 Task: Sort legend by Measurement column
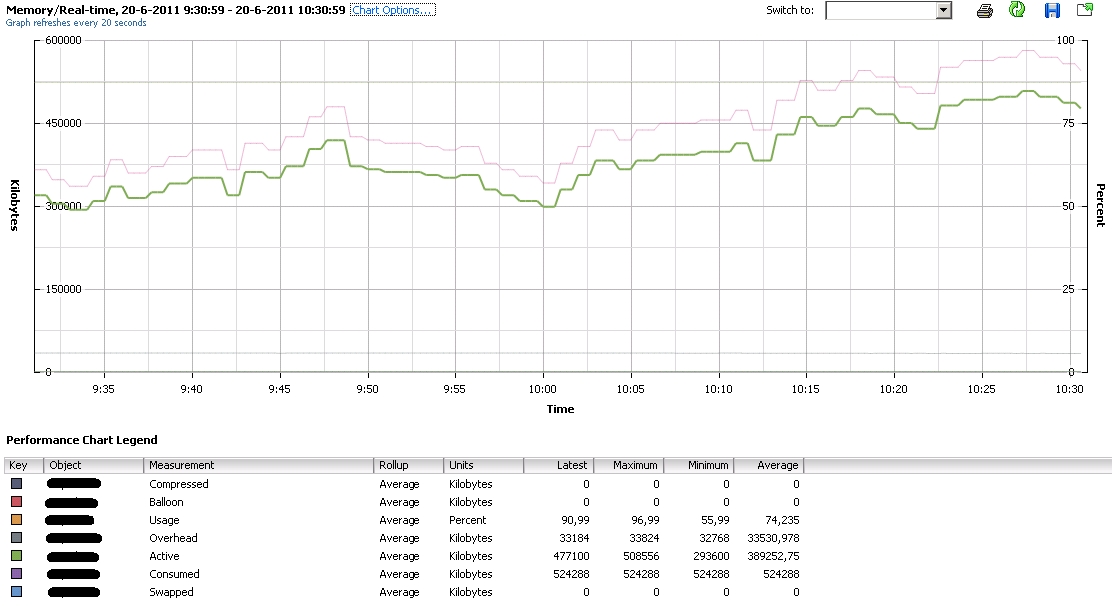pyautogui.click(x=258, y=465)
